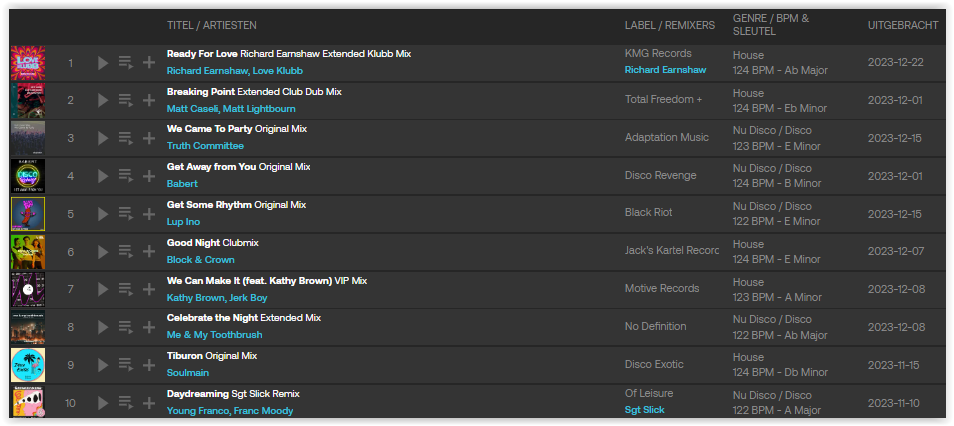The image size is (954, 426).
Task: Play We Can Make It VIP Mix
Action: pos(103,289)
